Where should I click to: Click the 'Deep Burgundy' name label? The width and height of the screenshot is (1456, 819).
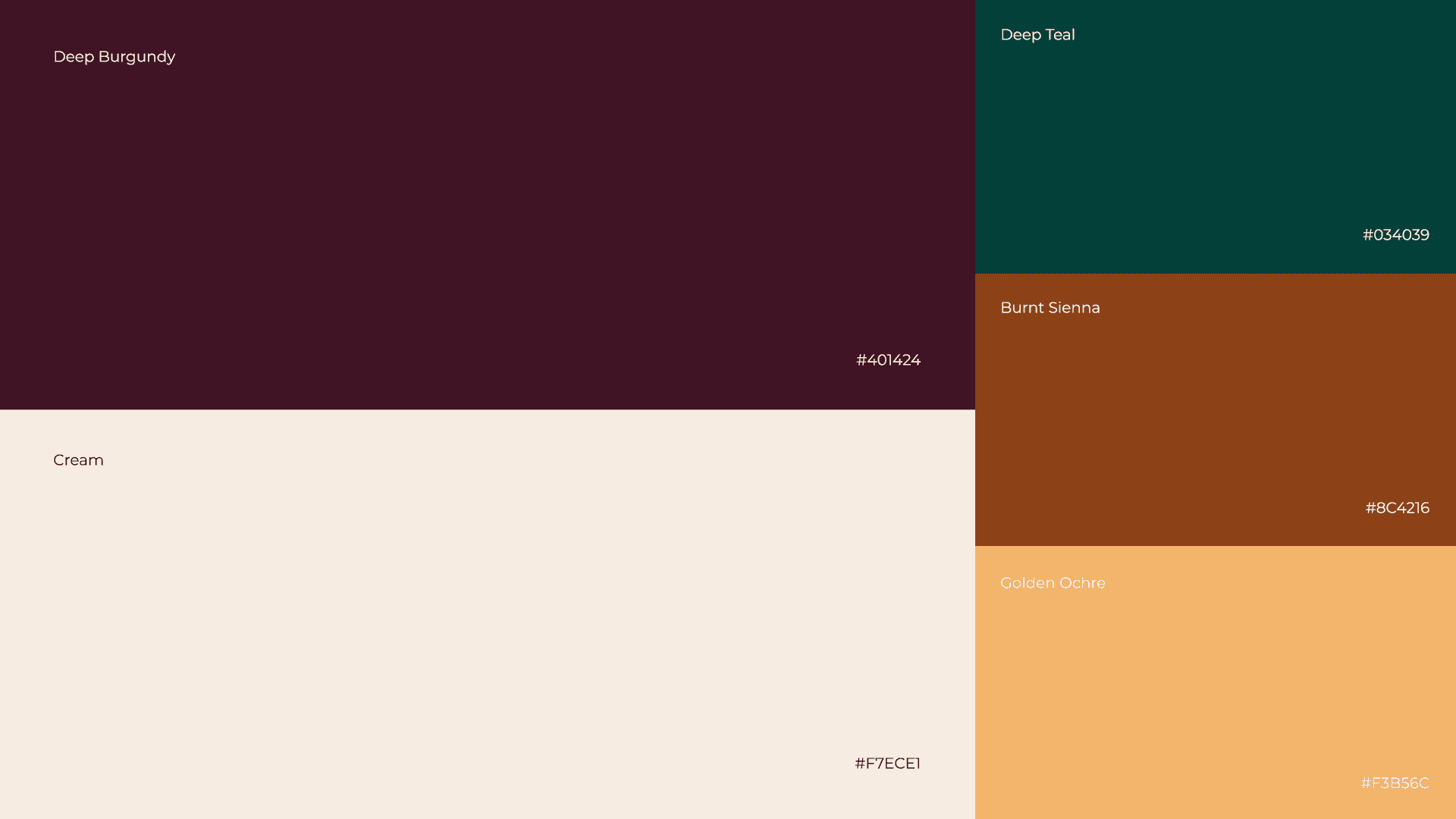click(114, 57)
